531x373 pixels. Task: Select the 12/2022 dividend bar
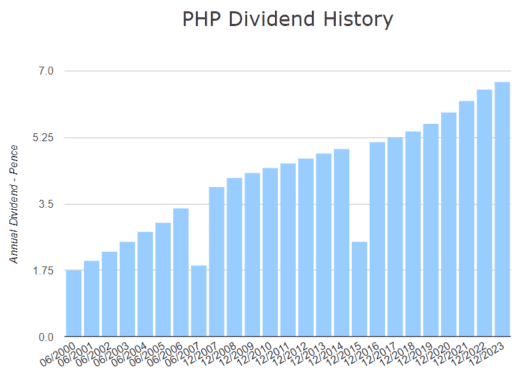(x=484, y=213)
